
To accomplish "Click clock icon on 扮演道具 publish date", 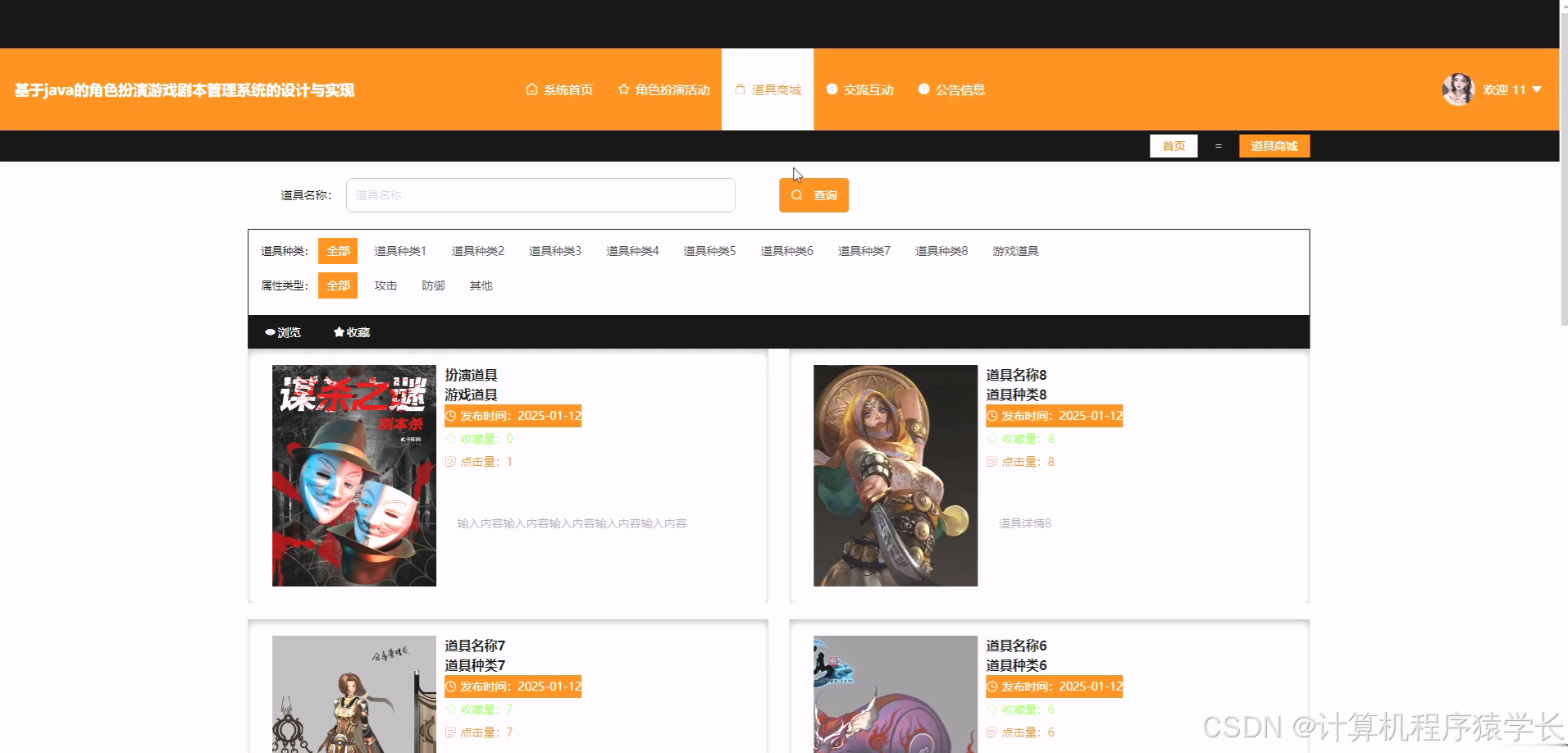I will 451,416.
